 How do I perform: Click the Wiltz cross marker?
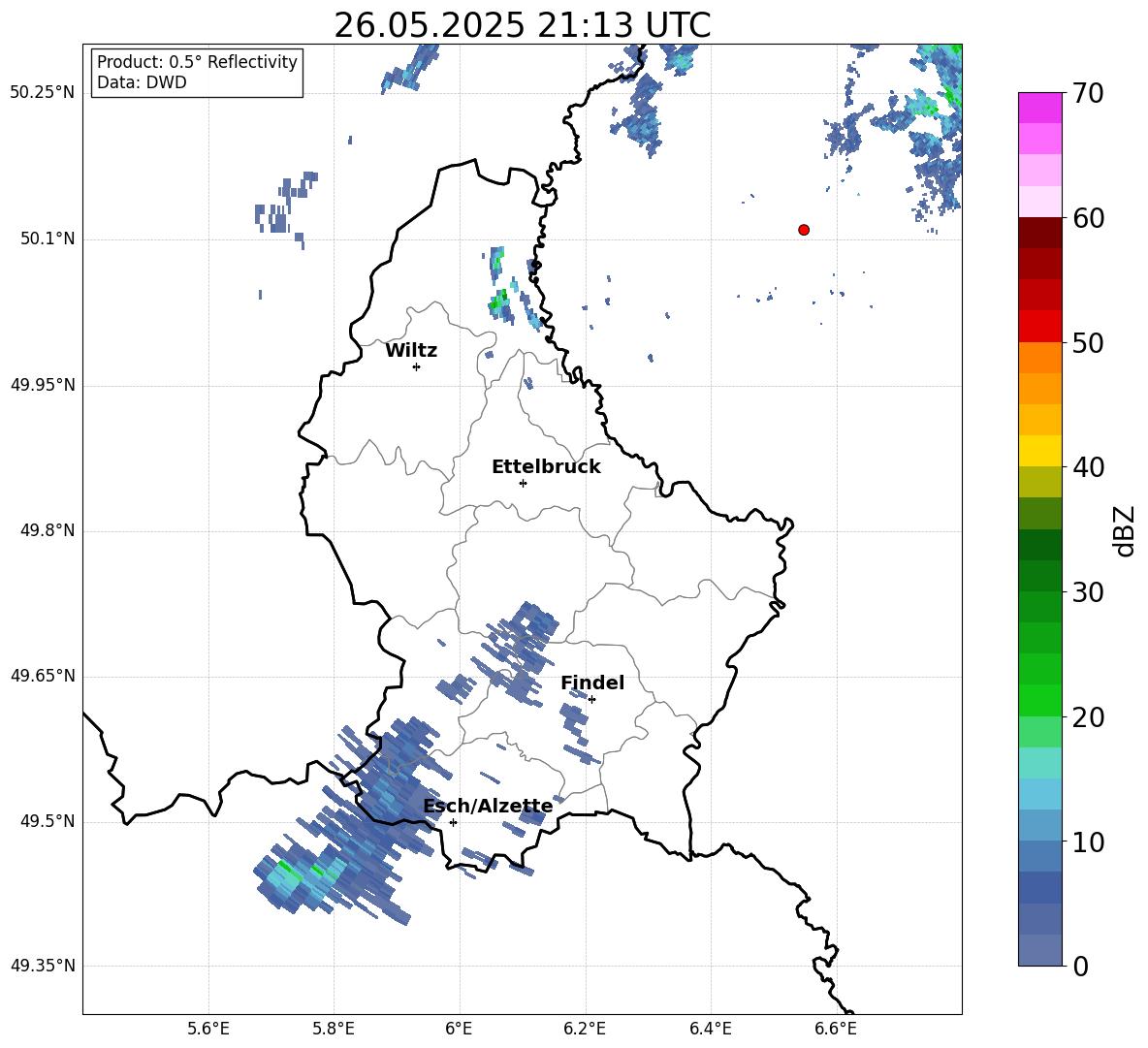pyautogui.click(x=417, y=366)
